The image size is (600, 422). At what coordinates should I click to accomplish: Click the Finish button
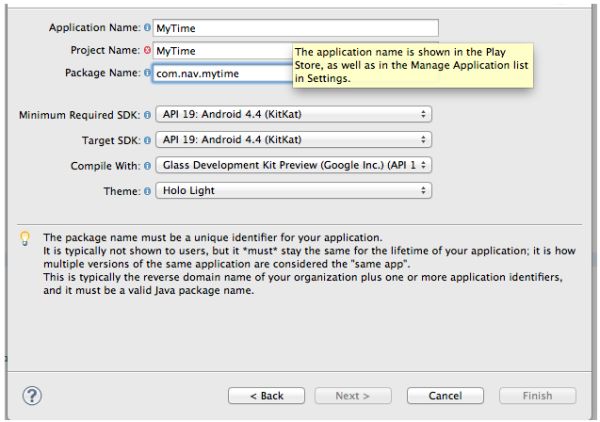(537, 396)
